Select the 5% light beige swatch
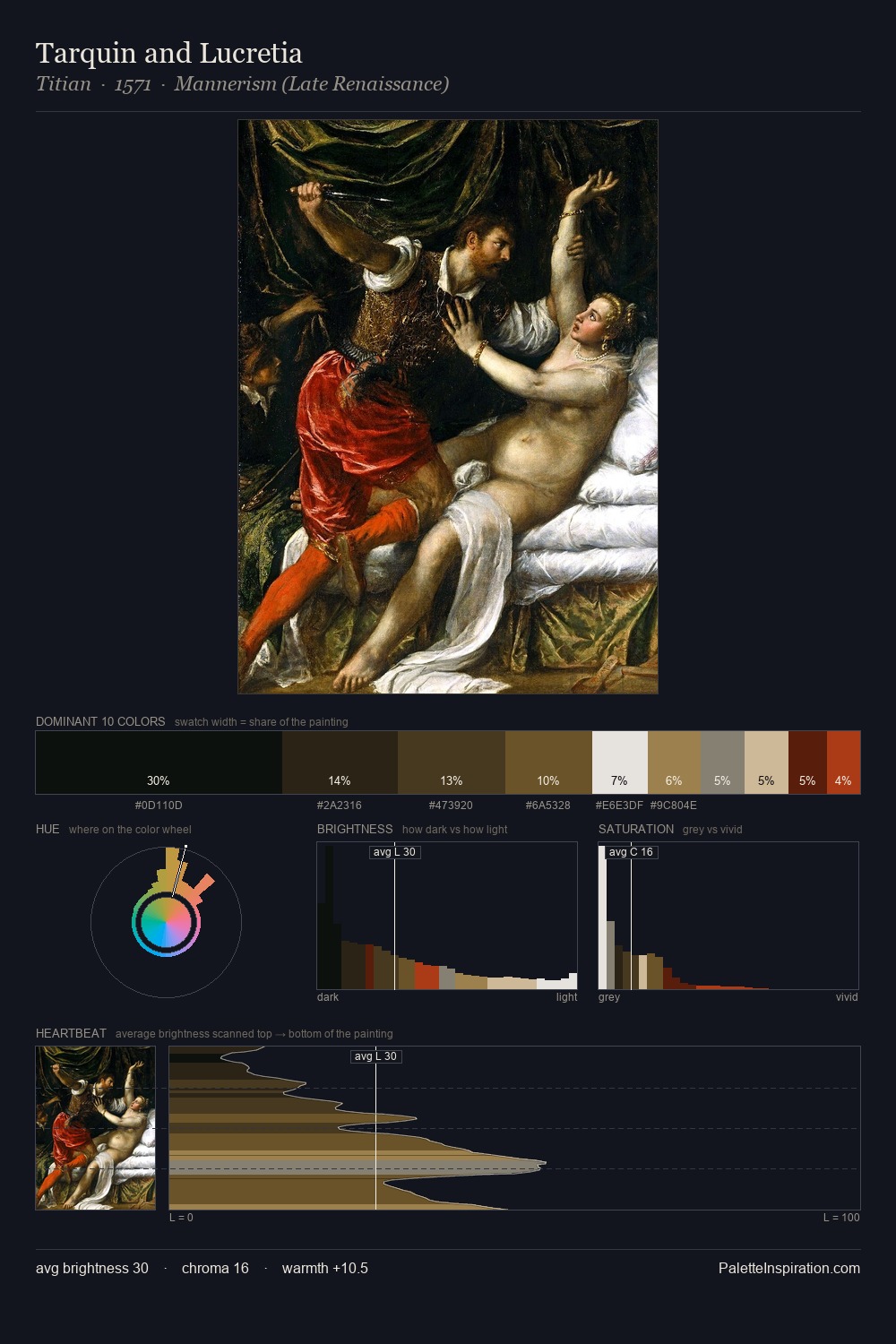This screenshot has width=896, height=1344. tap(766, 762)
